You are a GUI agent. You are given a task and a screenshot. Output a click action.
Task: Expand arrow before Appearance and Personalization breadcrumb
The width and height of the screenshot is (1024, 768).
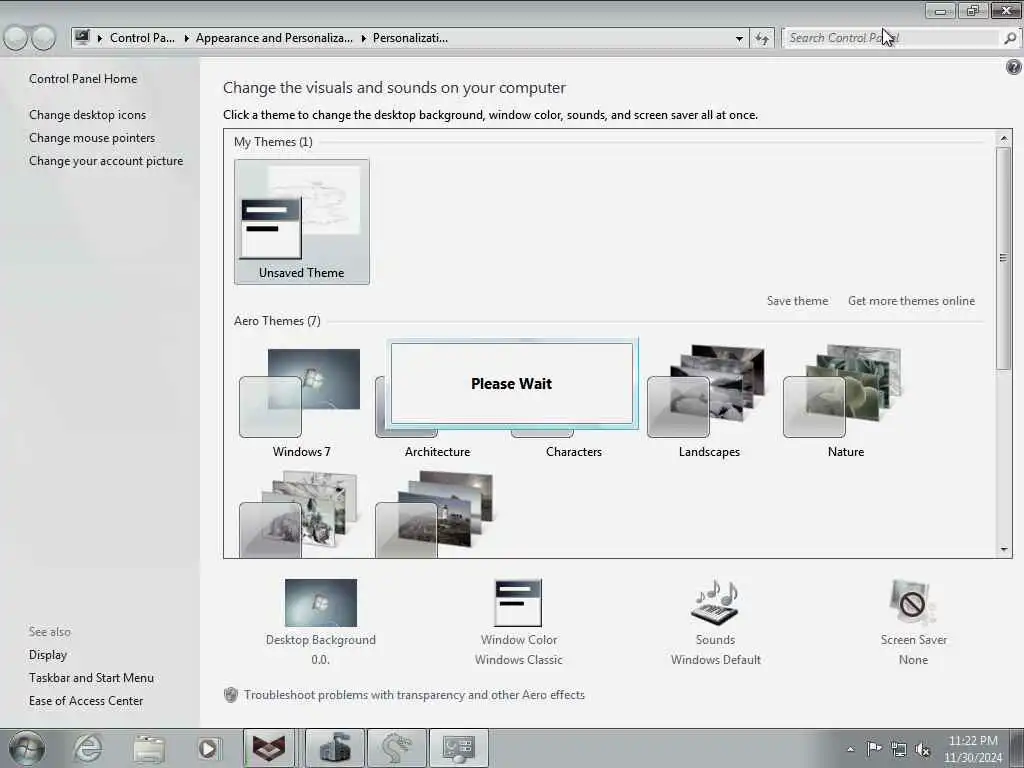coord(186,39)
